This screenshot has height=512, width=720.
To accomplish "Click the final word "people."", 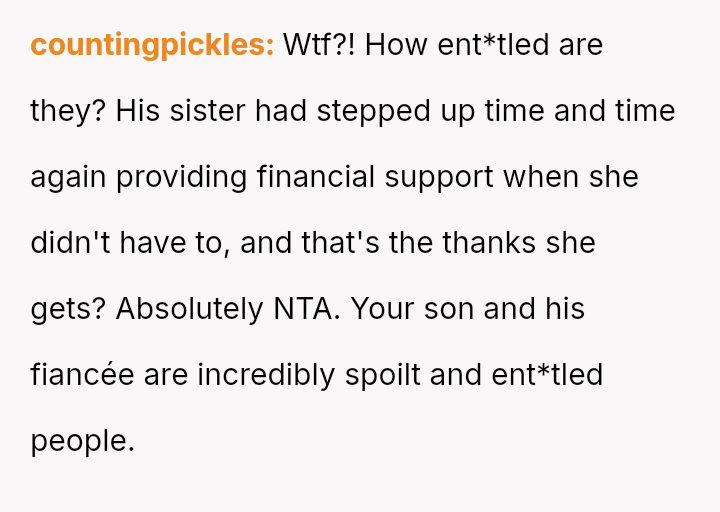I will click(82, 441).
